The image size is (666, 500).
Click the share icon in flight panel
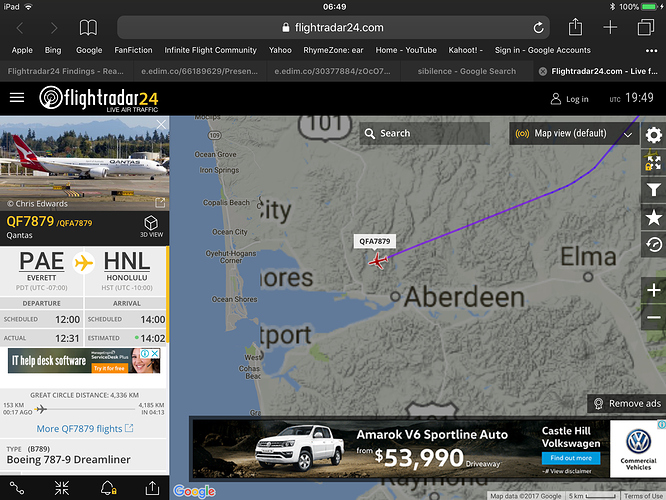(x=152, y=488)
